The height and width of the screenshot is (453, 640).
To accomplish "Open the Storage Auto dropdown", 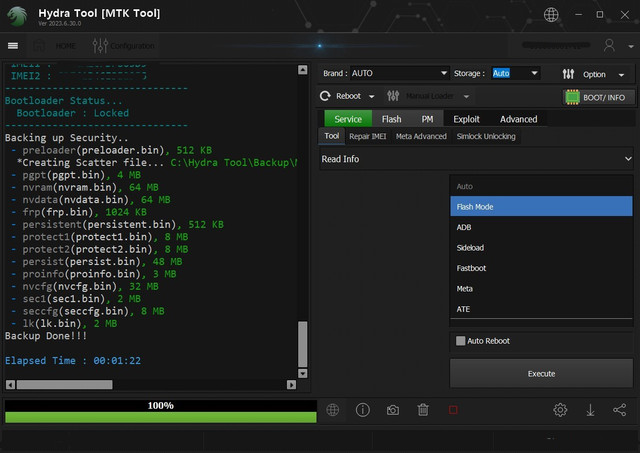I will click(x=516, y=73).
